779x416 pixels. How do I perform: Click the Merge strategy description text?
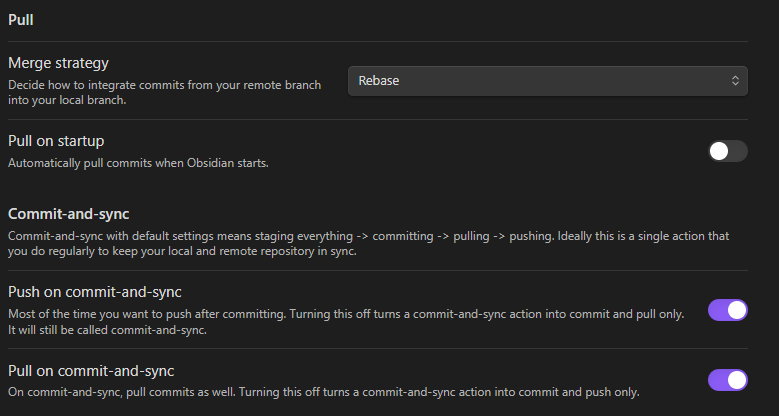click(165, 92)
